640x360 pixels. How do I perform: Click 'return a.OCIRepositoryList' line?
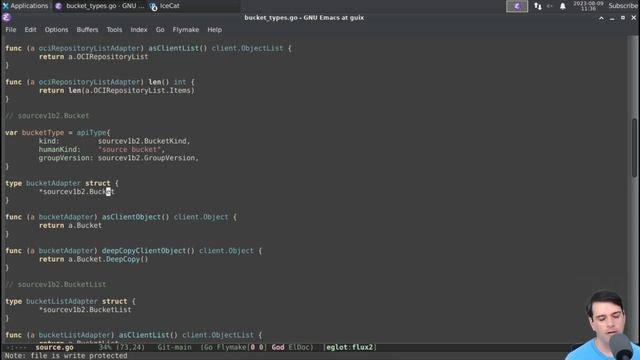(x=93, y=57)
